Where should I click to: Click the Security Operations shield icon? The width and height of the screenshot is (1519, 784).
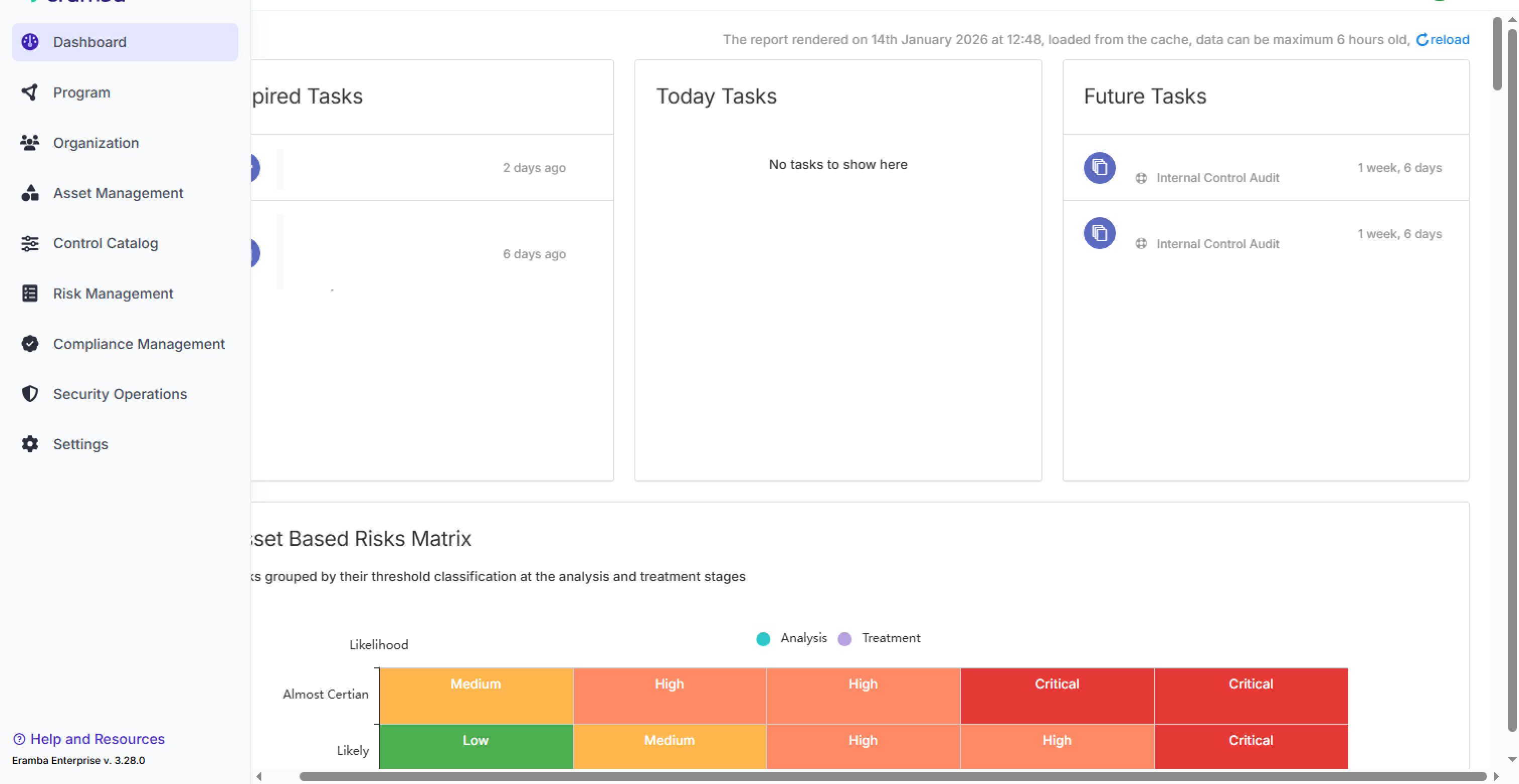point(30,394)
